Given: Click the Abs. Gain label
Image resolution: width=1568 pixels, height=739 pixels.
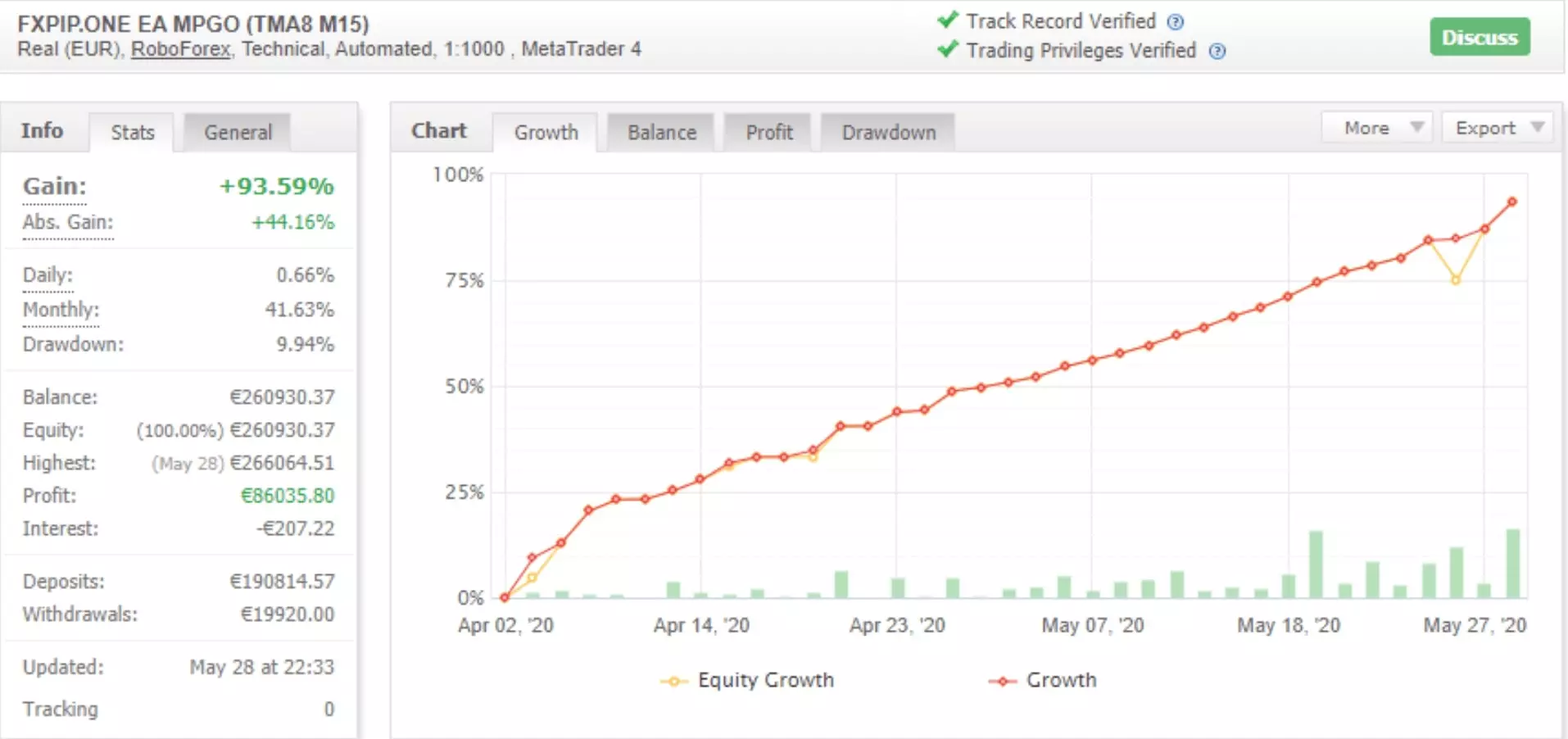Looking at the screenshot, I should coord(68,223).
